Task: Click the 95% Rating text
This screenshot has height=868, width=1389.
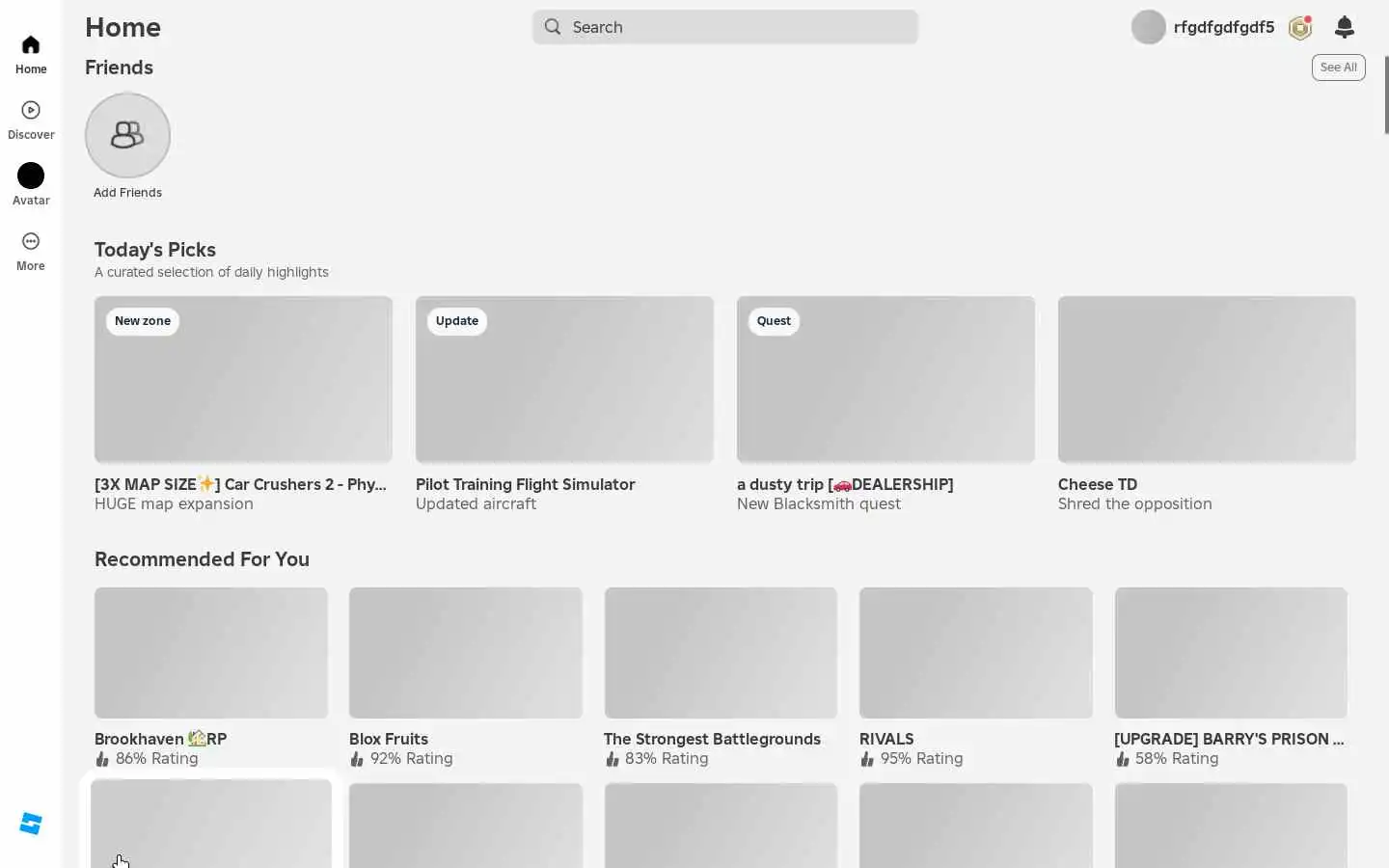Action: (x=922, y=759)
